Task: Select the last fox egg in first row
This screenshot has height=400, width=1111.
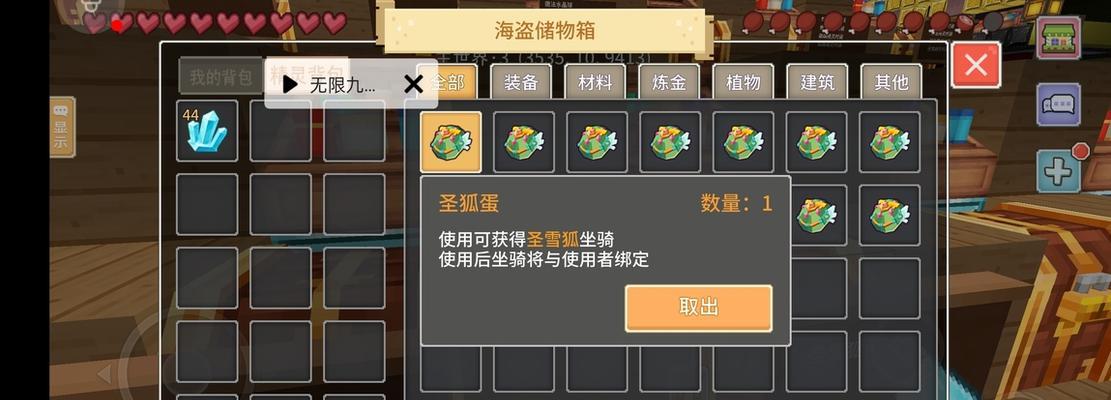Action: click(x=890, y=142)
